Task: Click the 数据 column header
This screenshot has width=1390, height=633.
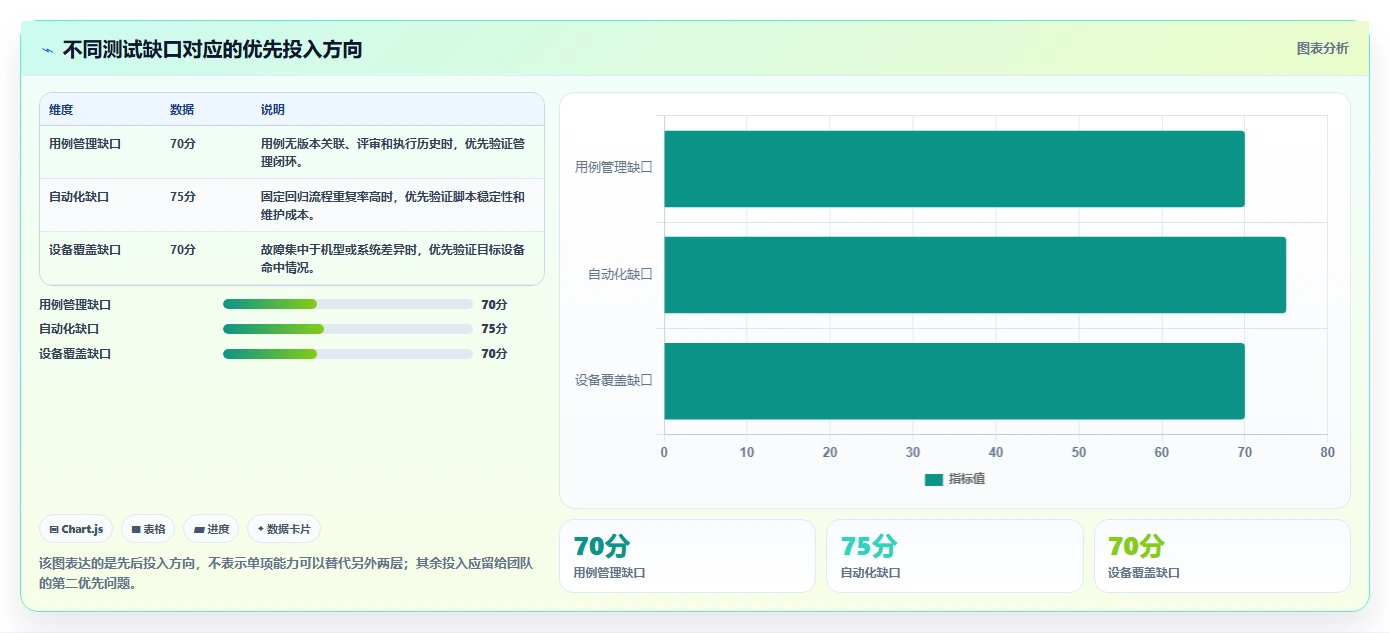Action: click(182, 110)
